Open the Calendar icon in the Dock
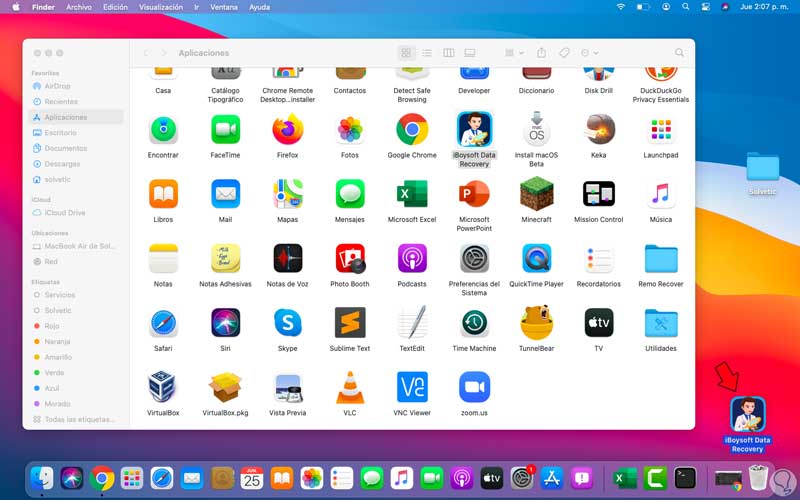The image size is (800, 500). click(x=252, y=479)
